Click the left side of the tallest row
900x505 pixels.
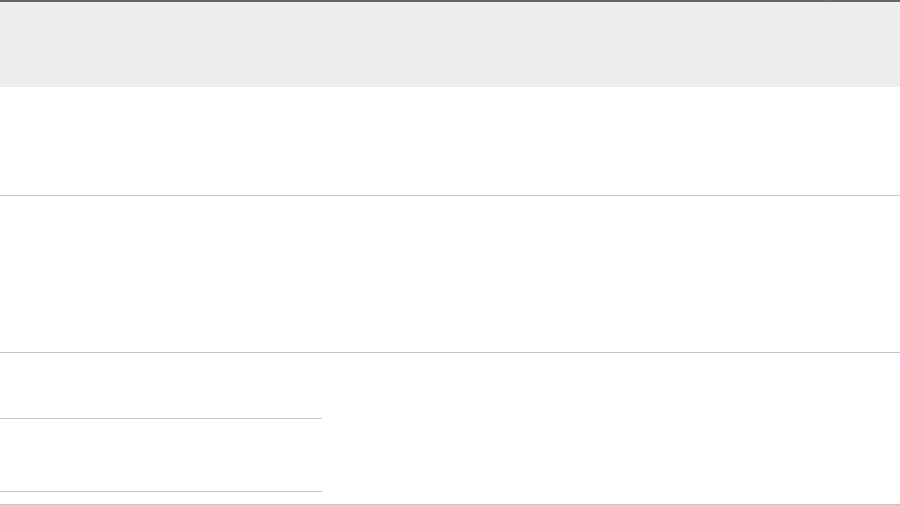click(x=40, y=273)
